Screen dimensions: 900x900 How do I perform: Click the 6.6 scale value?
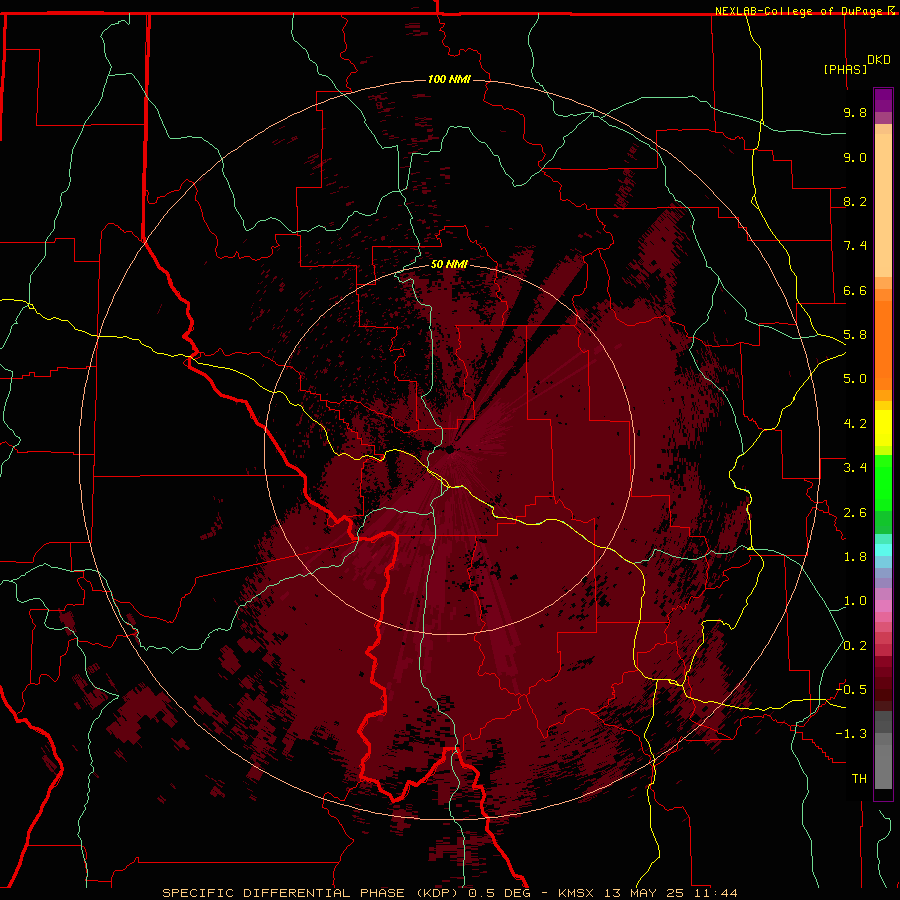[x=855, y=290]
